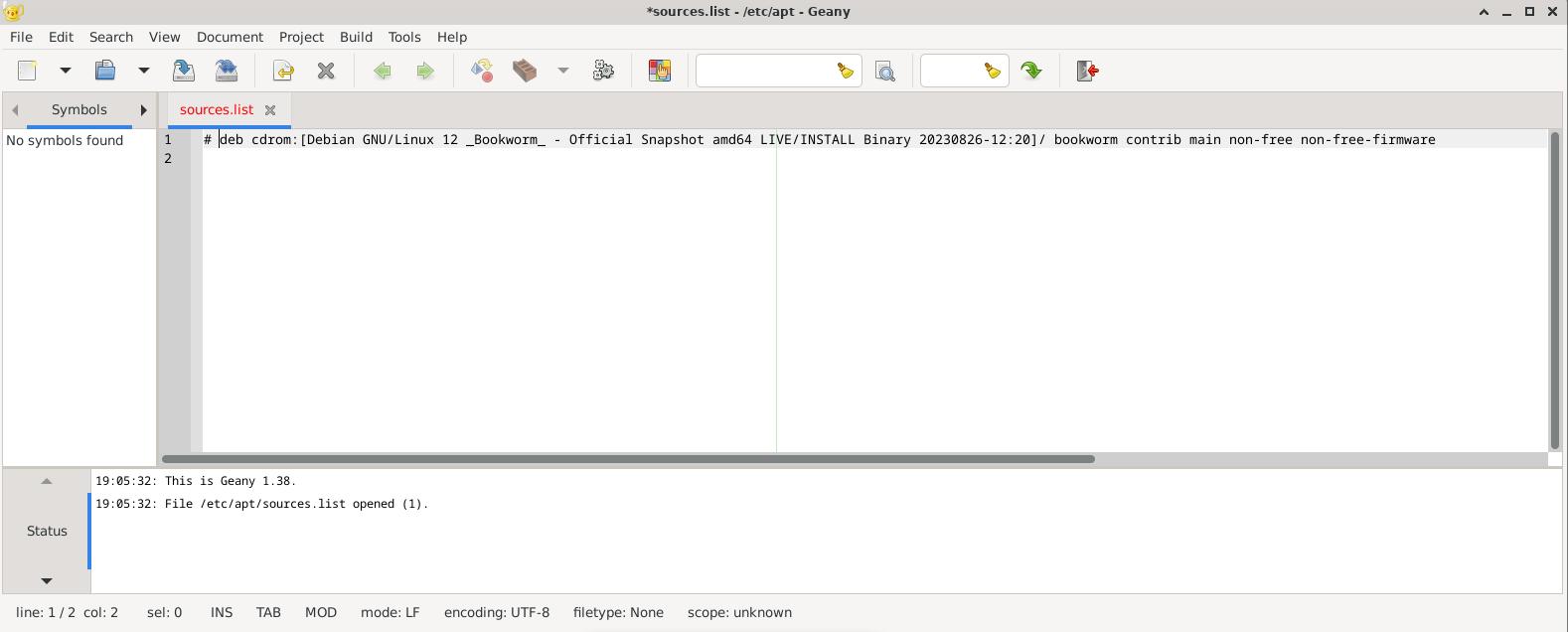Focus the toolbar search text field
1568x632 pixels.
coord(765,71)
